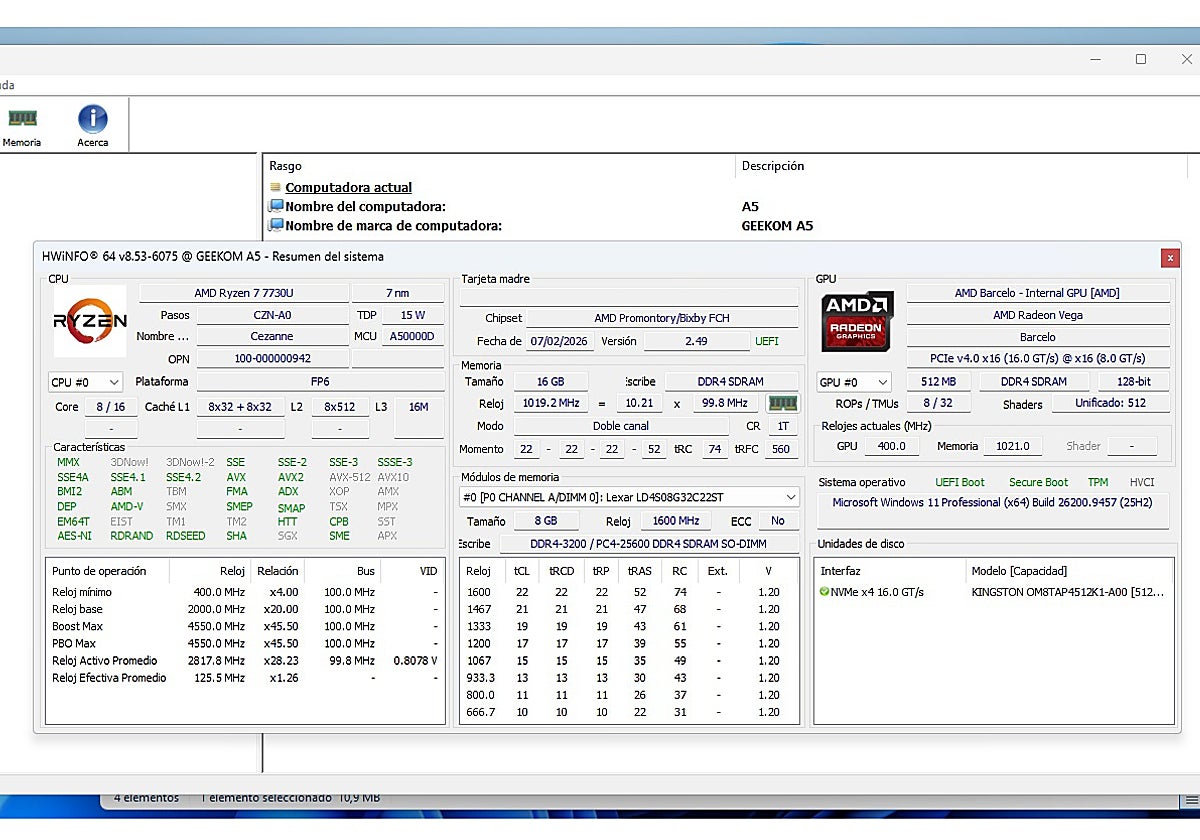The width and height of the screenshot is (1200, 840).
Task: Click the MCU A50000D value
Action: (x=413, y=336)
